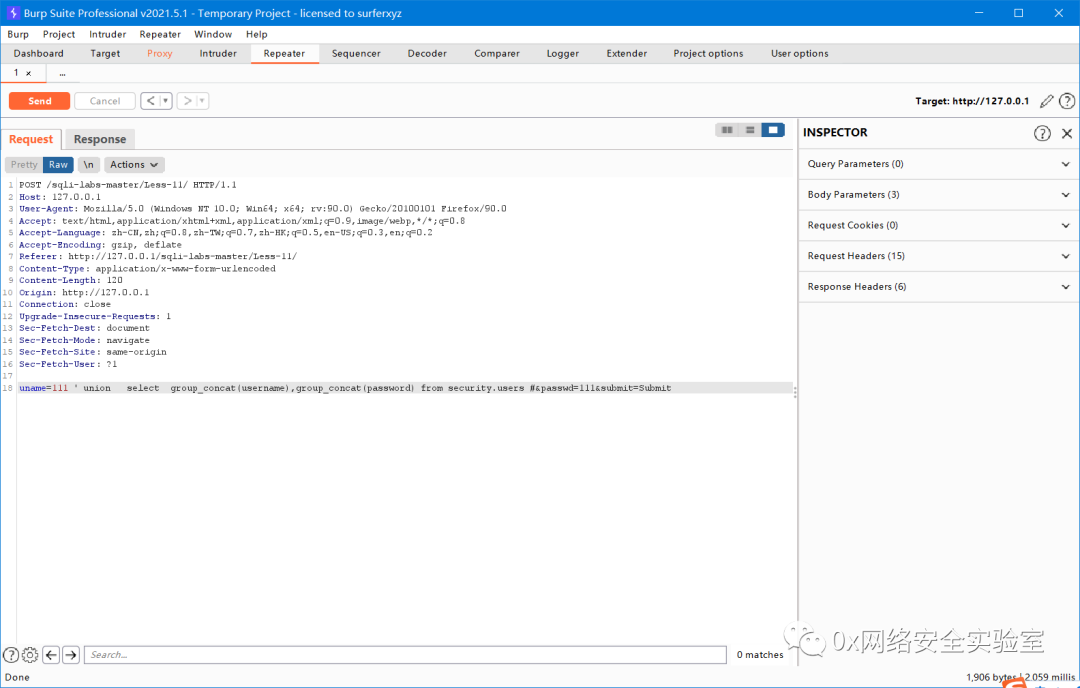This screenshot has width=1080, height=688.
Task: Click the POST request line
Action: click(128, 185)
